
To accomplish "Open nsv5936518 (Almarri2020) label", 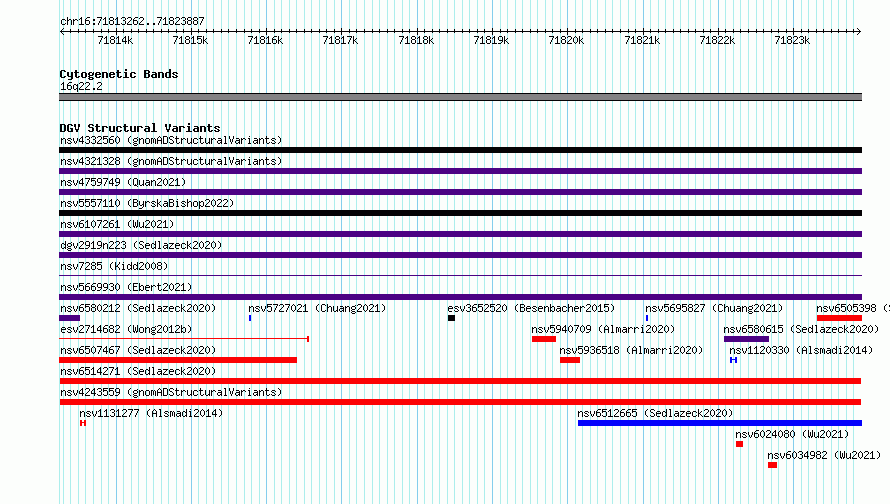I will tap(631, 350).
